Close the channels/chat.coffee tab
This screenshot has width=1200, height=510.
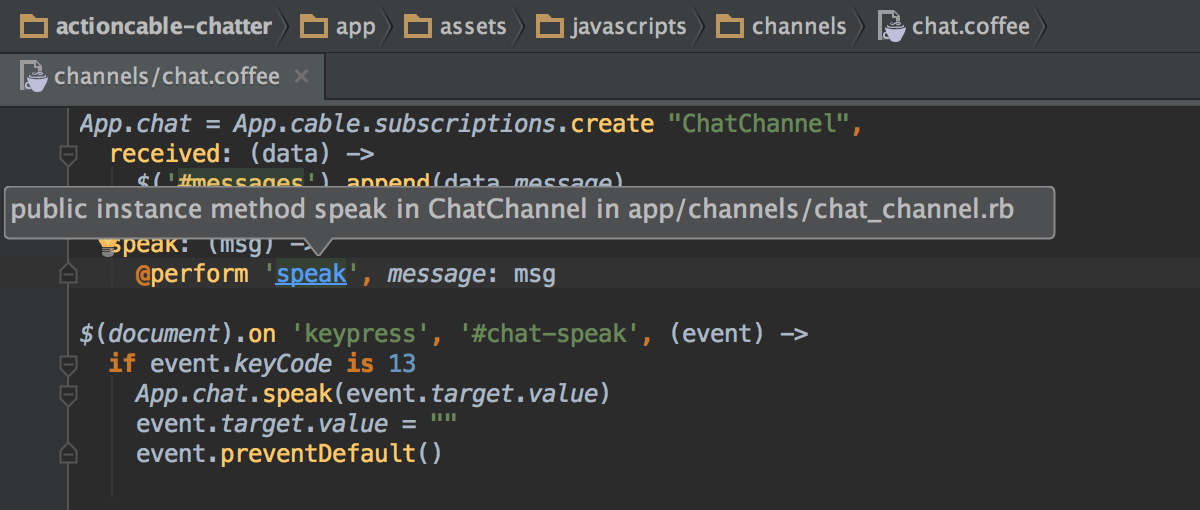click(x=302, y=76)
